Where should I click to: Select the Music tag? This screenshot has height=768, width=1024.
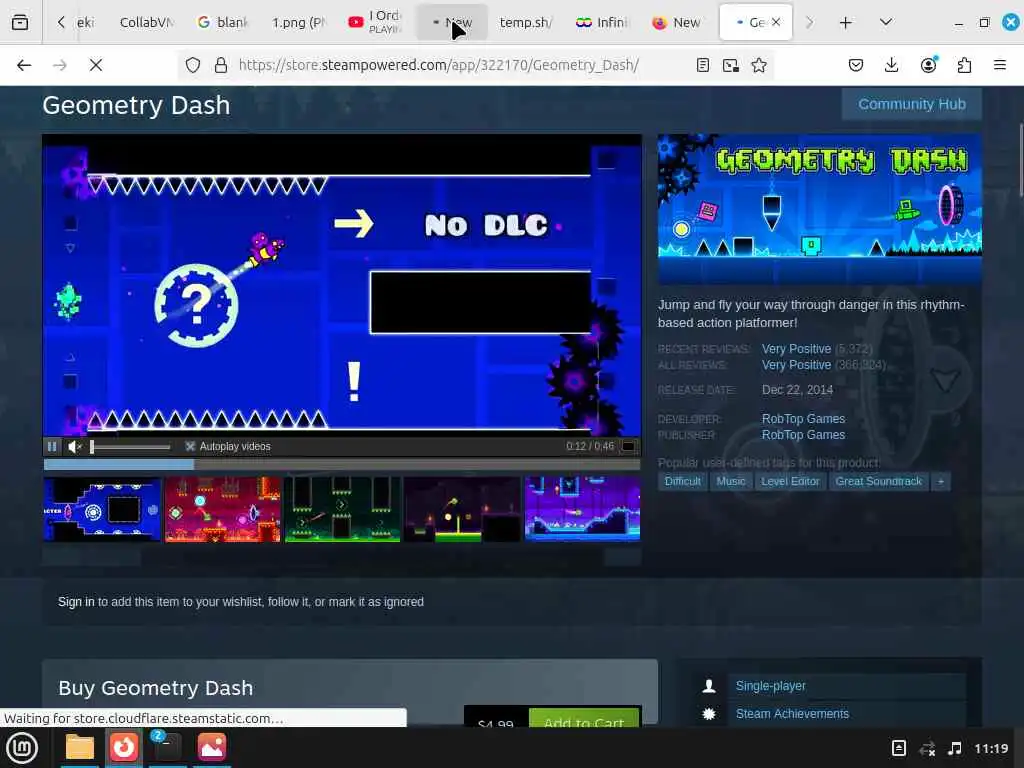(731, 481)
